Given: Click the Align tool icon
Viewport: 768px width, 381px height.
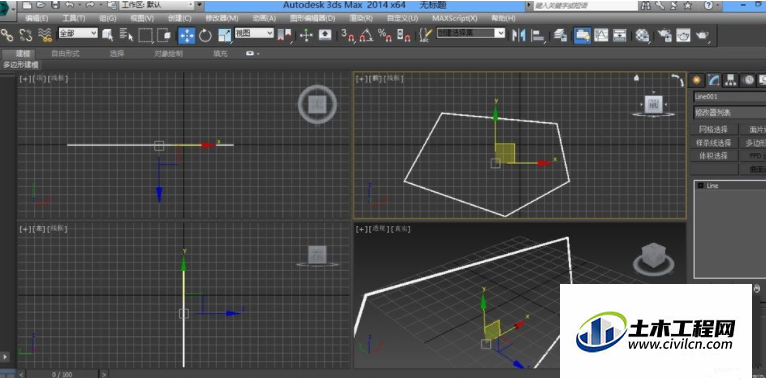Looking at the screenshot, I should [x=538, y=35].
